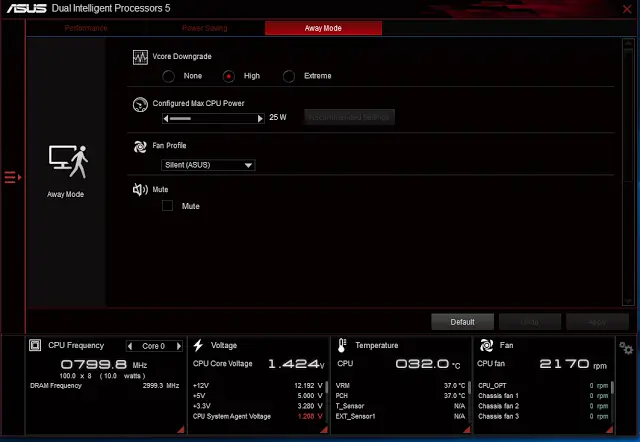Viewport: 640px width, 442px height.
Task: Click the Voltage lightning bolt icon
Action: pos(198,345)
